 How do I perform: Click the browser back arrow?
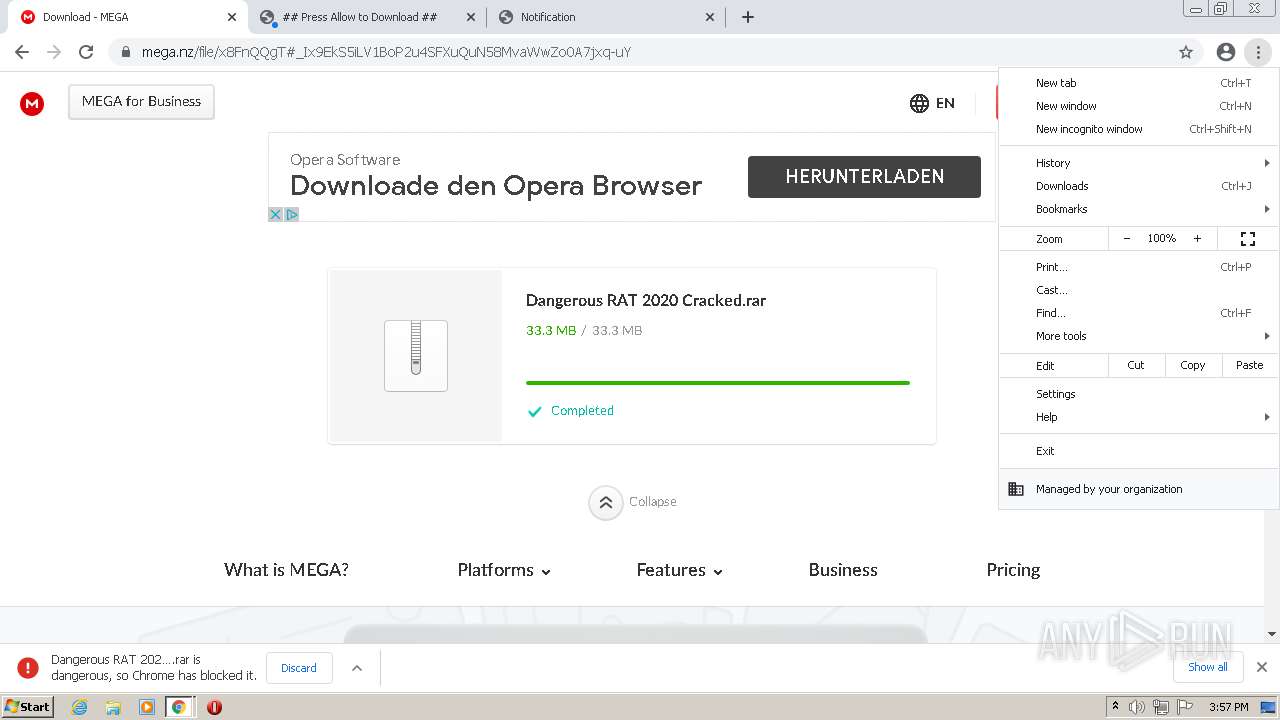(22, 52)
